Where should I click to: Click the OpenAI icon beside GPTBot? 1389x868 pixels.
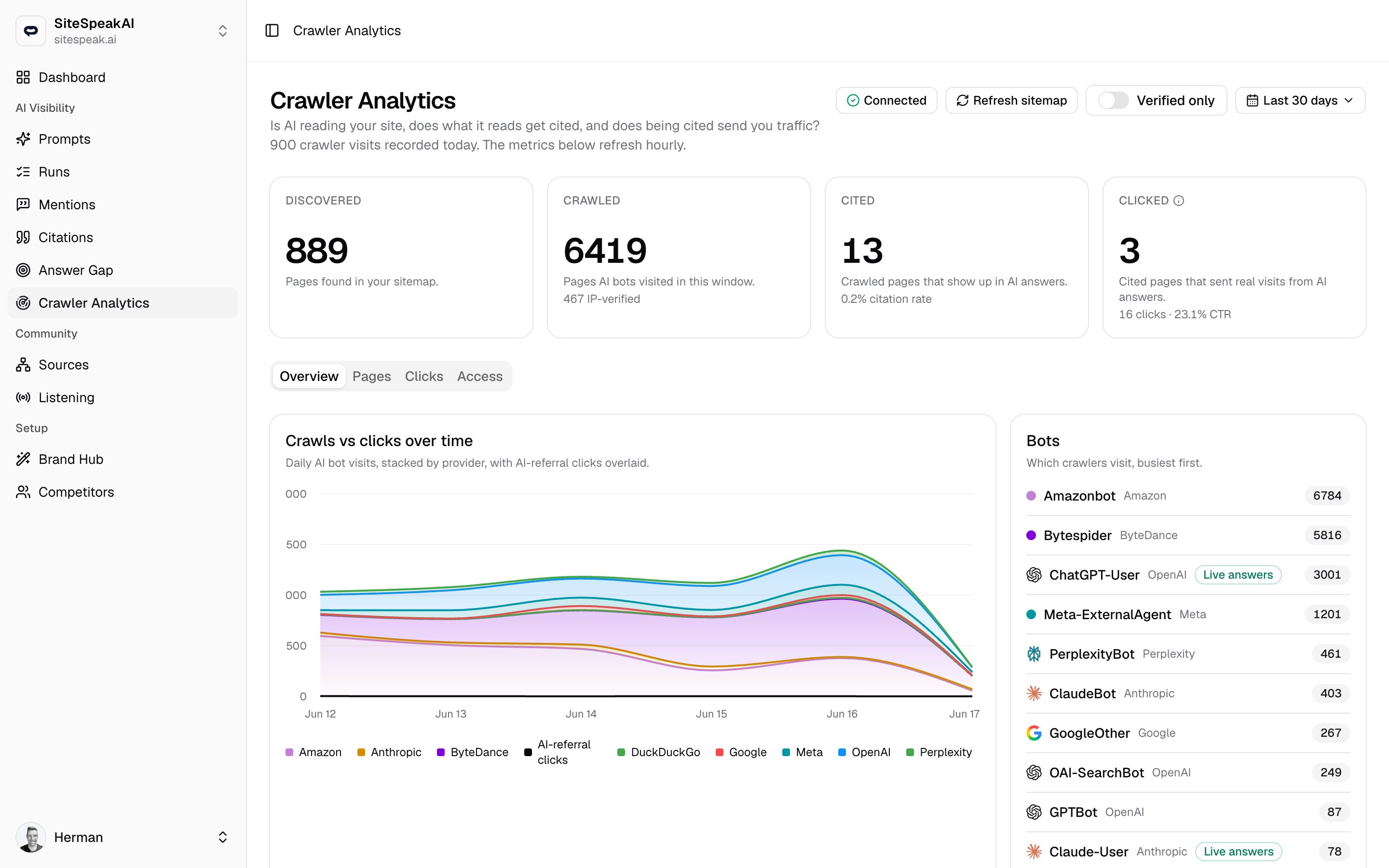[1034, 812]
